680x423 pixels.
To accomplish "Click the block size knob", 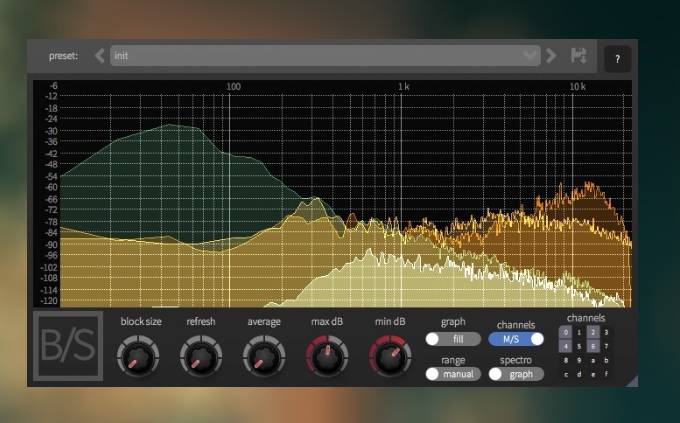I will (135, 353).
